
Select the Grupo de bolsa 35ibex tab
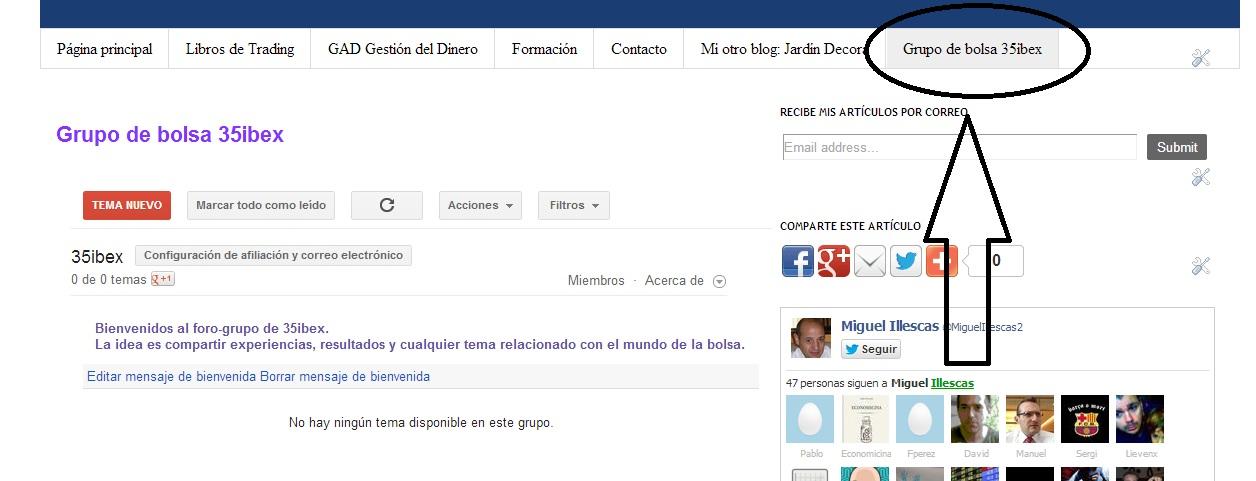click(x=972, y=48)
